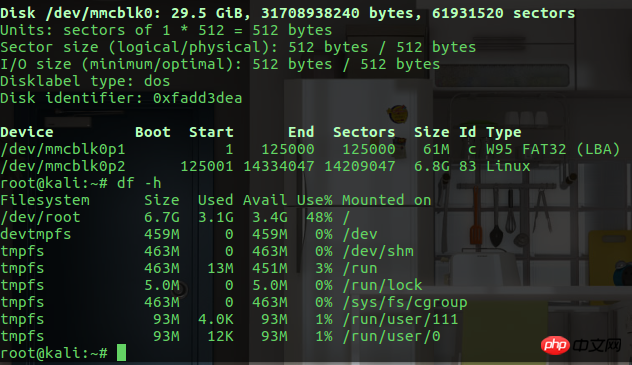The image size is (632, 365).
Task: Click the '13M' used value
Action: coord(220,268)
